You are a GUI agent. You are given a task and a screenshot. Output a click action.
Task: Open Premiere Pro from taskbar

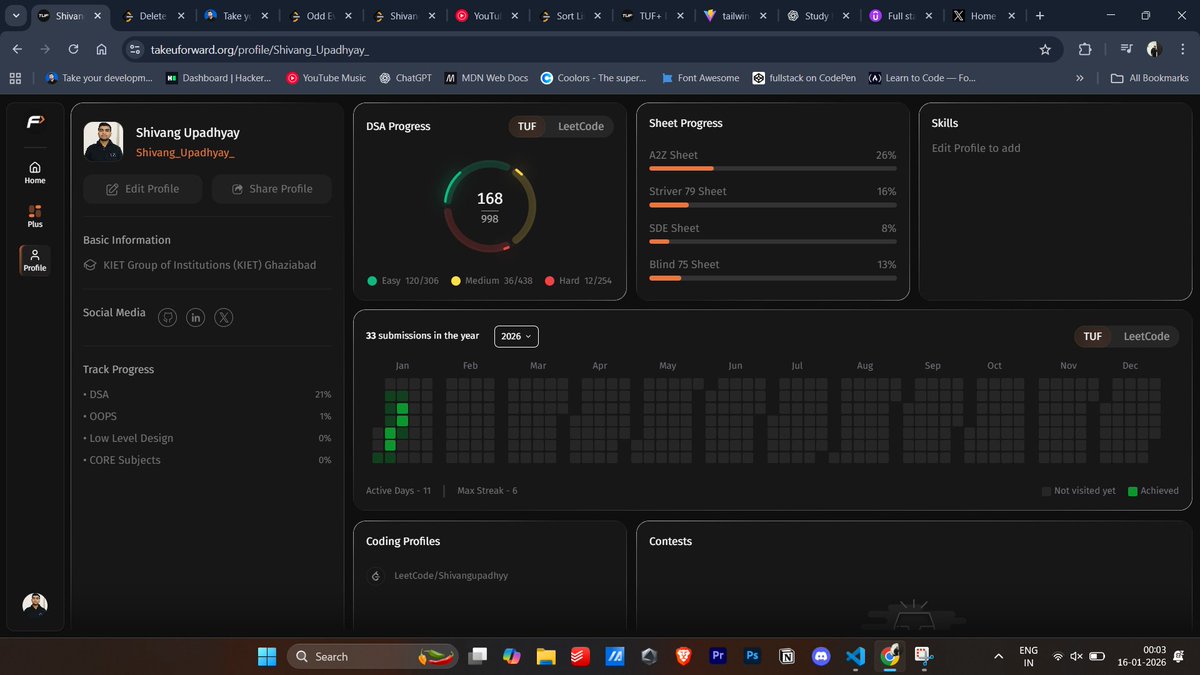pyautogui.click(x=717, y=656)
